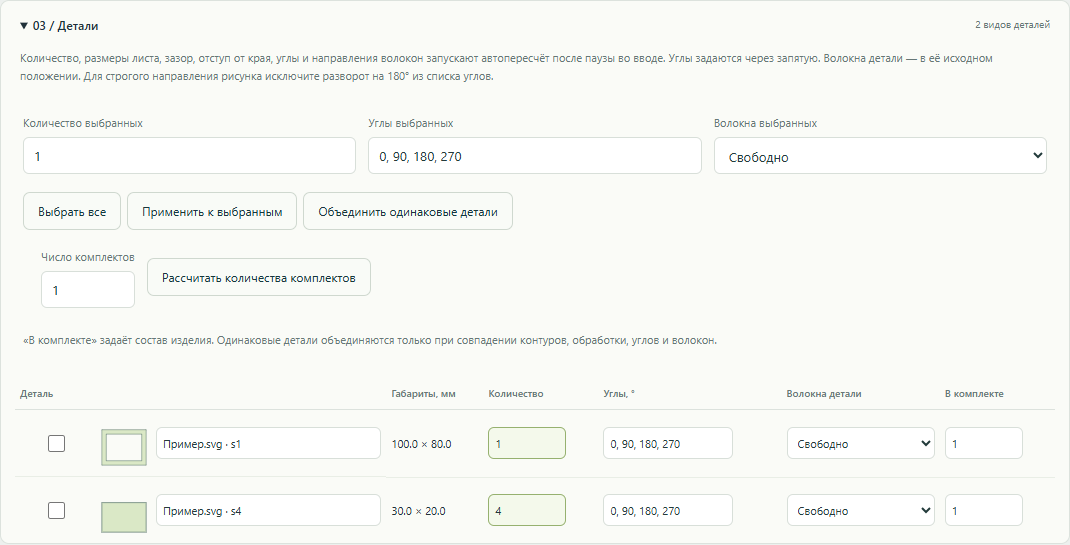Check the checkbox for Пример.svg · s4
The image size is (1070, 545).
coord(57,510)
